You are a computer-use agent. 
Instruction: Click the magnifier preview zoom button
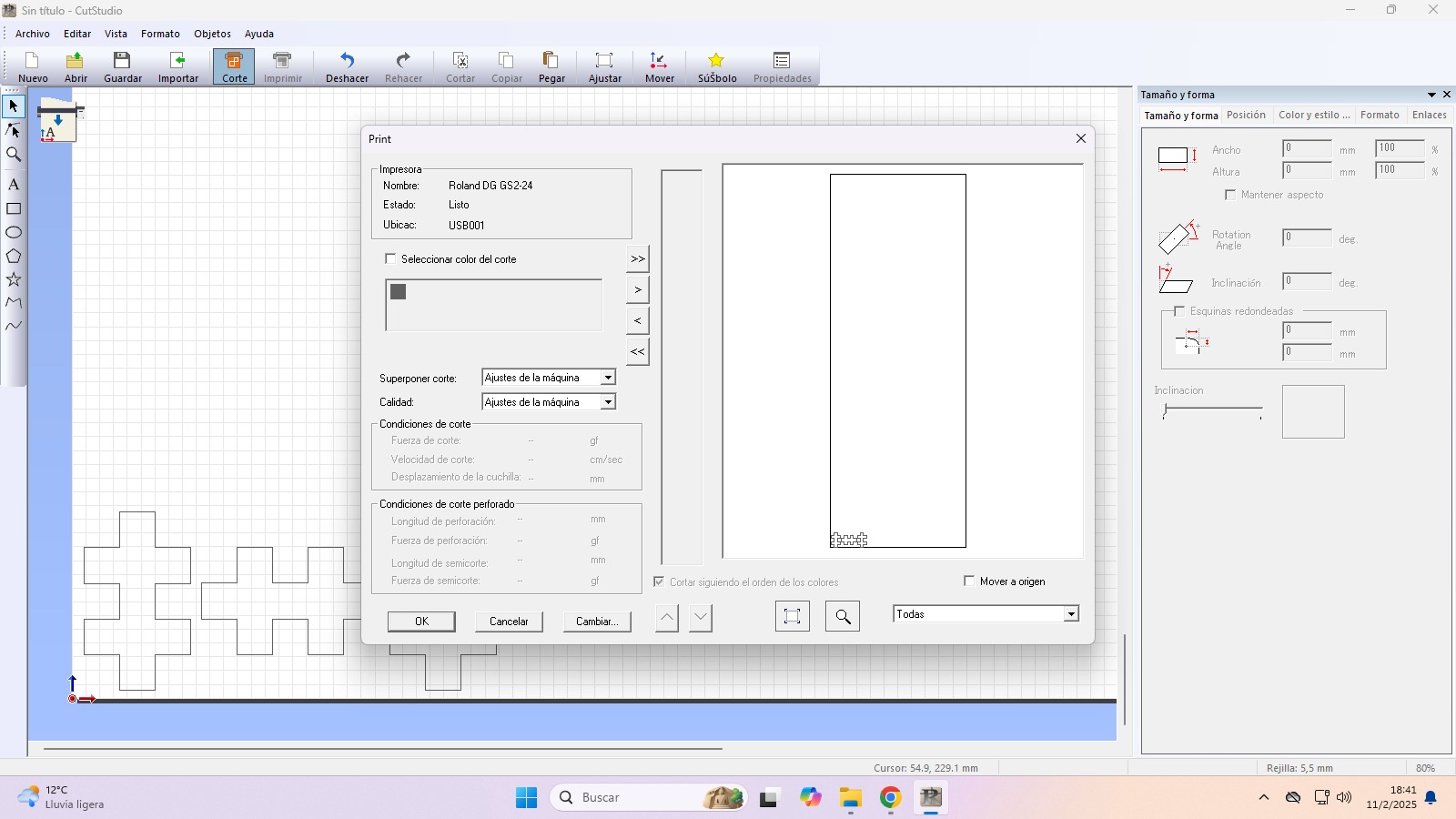pos(843,616)
